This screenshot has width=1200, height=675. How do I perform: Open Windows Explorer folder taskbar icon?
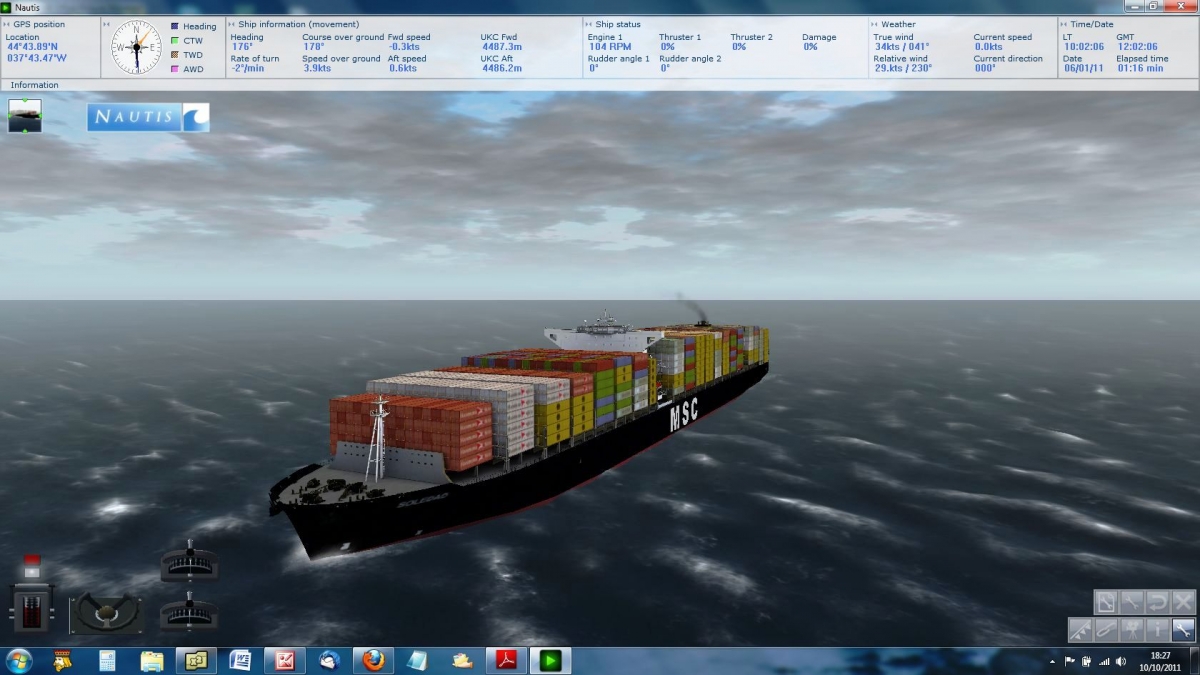coord(152,661)
